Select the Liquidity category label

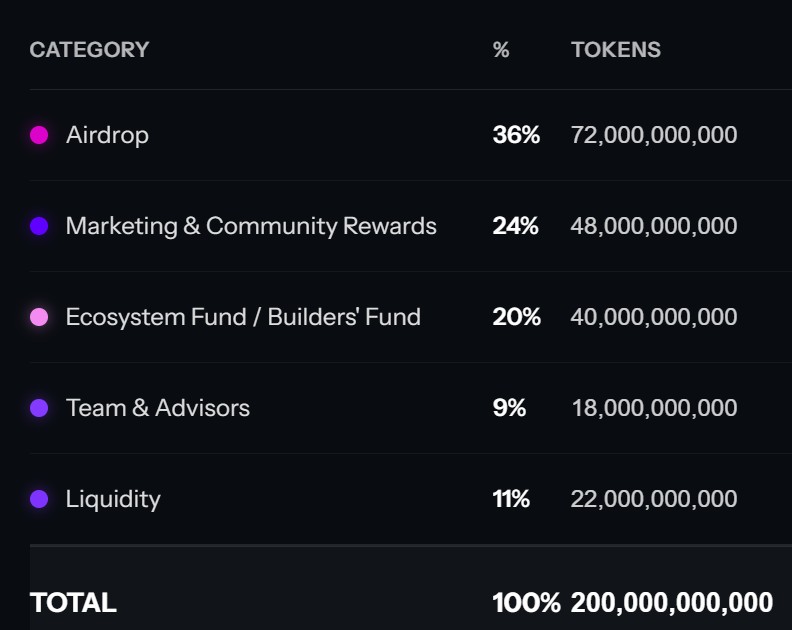click(x=113, y=499)
